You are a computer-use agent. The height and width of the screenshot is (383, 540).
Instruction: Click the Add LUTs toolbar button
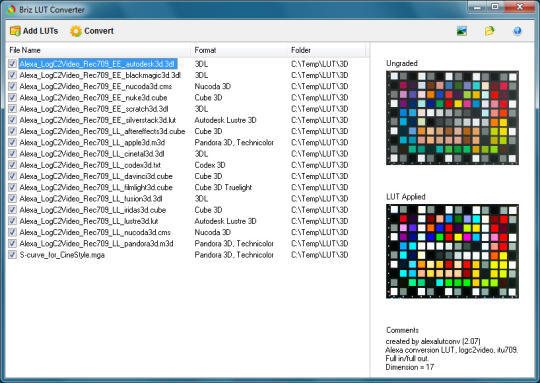click(34, 31)
